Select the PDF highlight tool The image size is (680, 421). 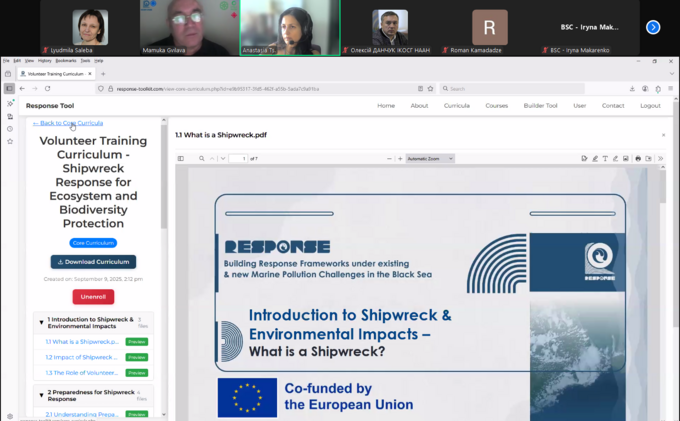595,159
